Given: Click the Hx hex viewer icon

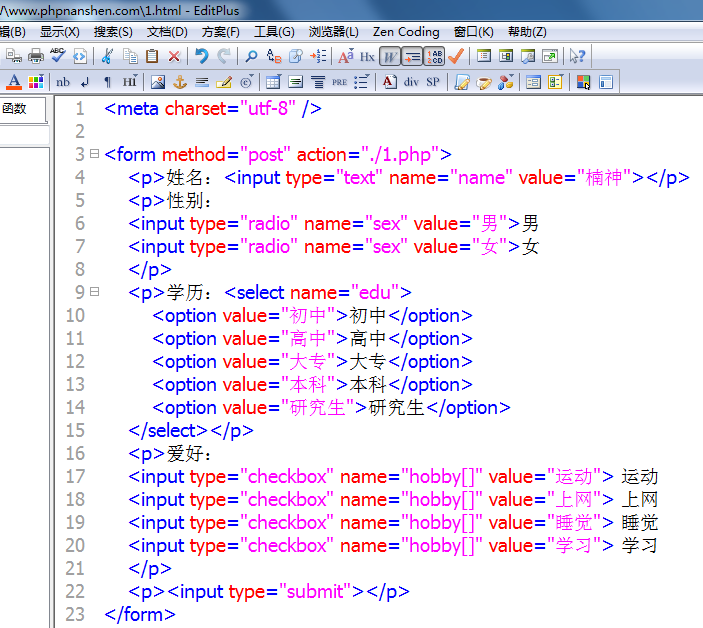Looking at the screenshot, I should tap(367, 57).
